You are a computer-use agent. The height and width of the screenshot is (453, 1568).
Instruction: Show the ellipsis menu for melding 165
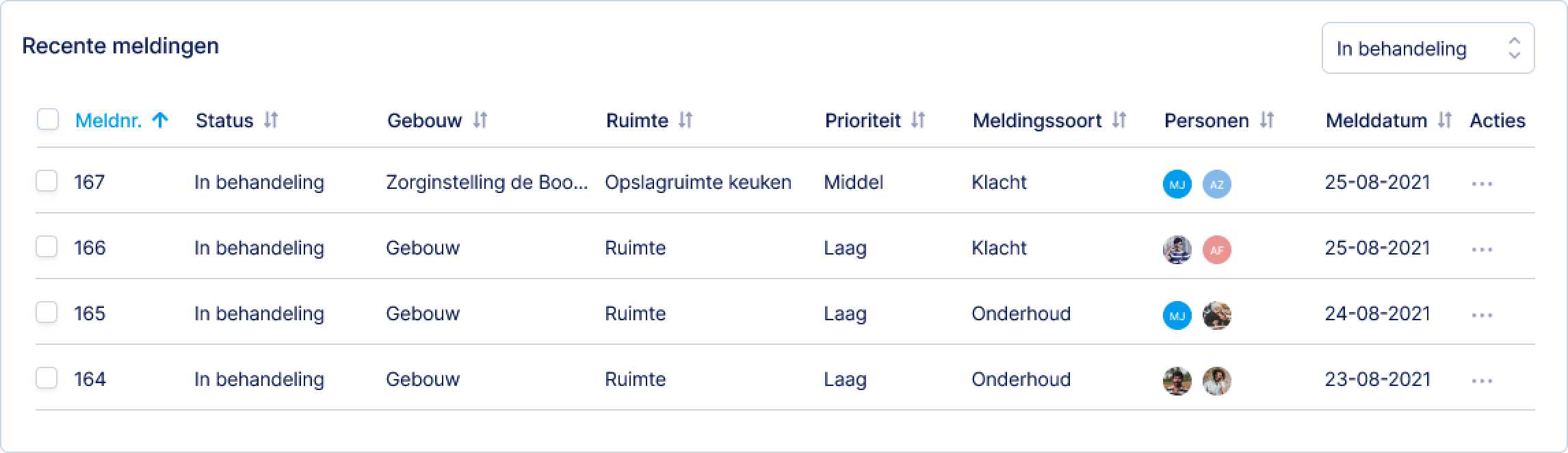click(1482, 315)
